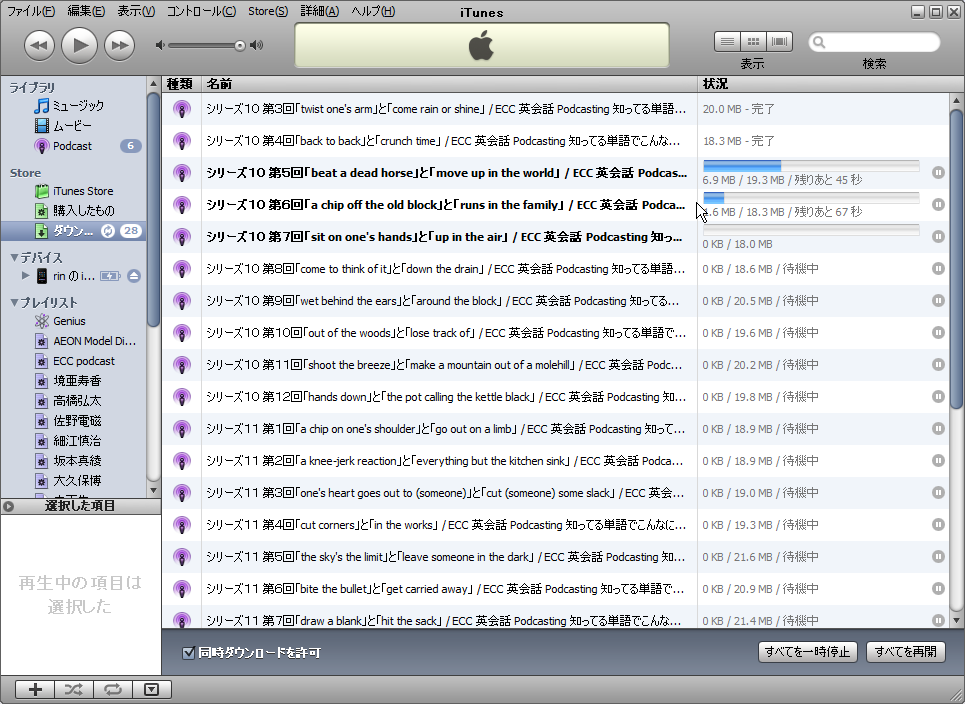The height and width of the screenshot is (704, 965).
Task: Switch to Cover Flow view
Action: (779, 42)
